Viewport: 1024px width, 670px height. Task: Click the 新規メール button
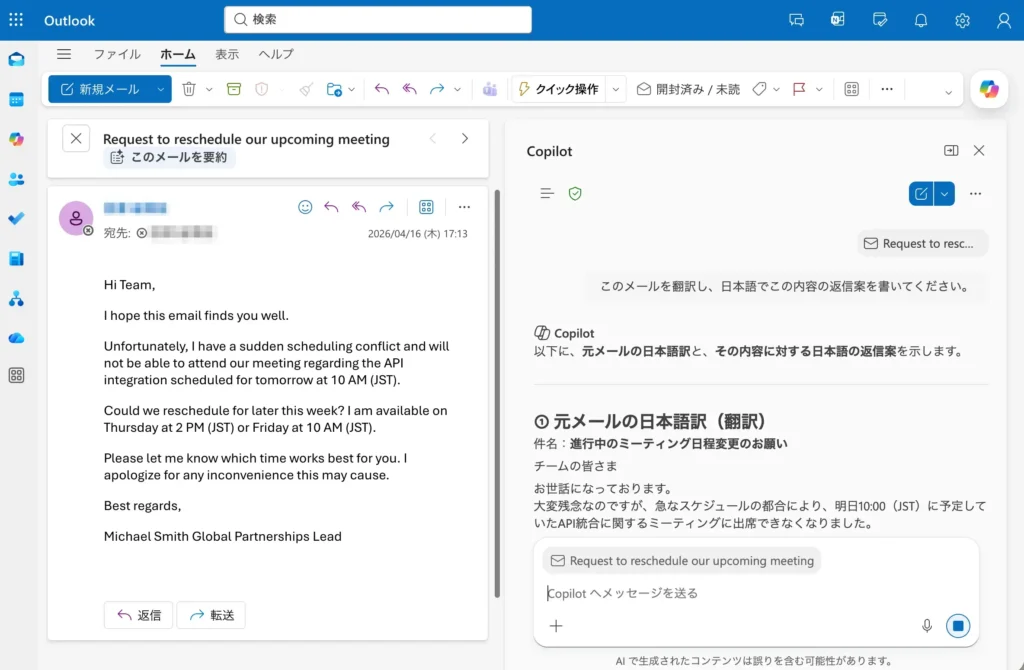click(100, 89)
